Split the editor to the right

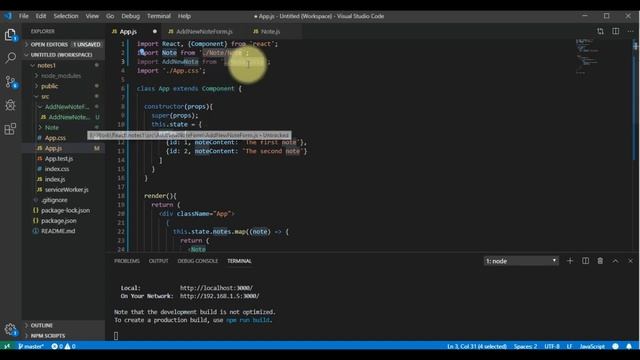616,31
